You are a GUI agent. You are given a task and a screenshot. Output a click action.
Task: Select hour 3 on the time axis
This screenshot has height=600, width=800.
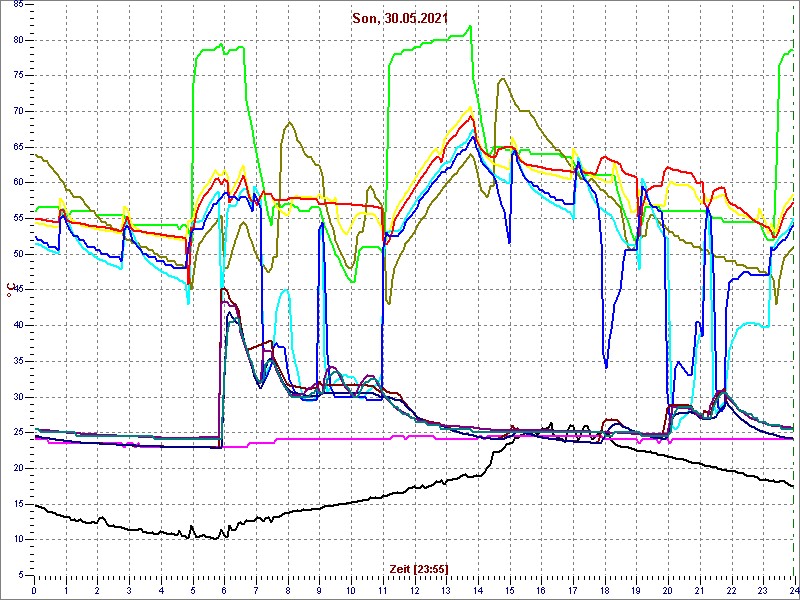[129, 589]
